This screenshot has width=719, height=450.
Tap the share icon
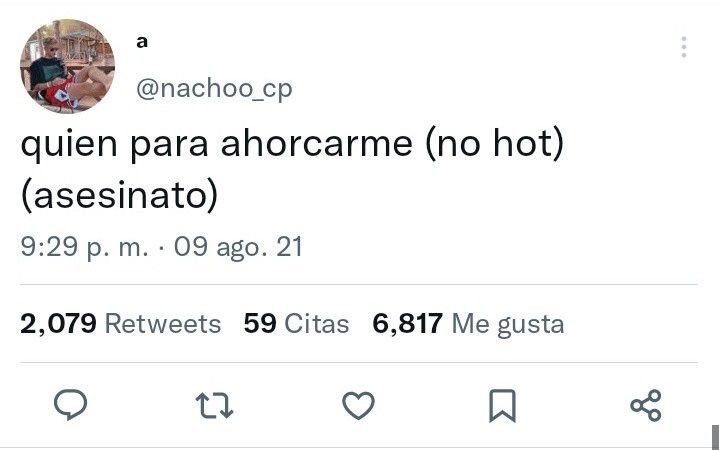click(646, 406)
